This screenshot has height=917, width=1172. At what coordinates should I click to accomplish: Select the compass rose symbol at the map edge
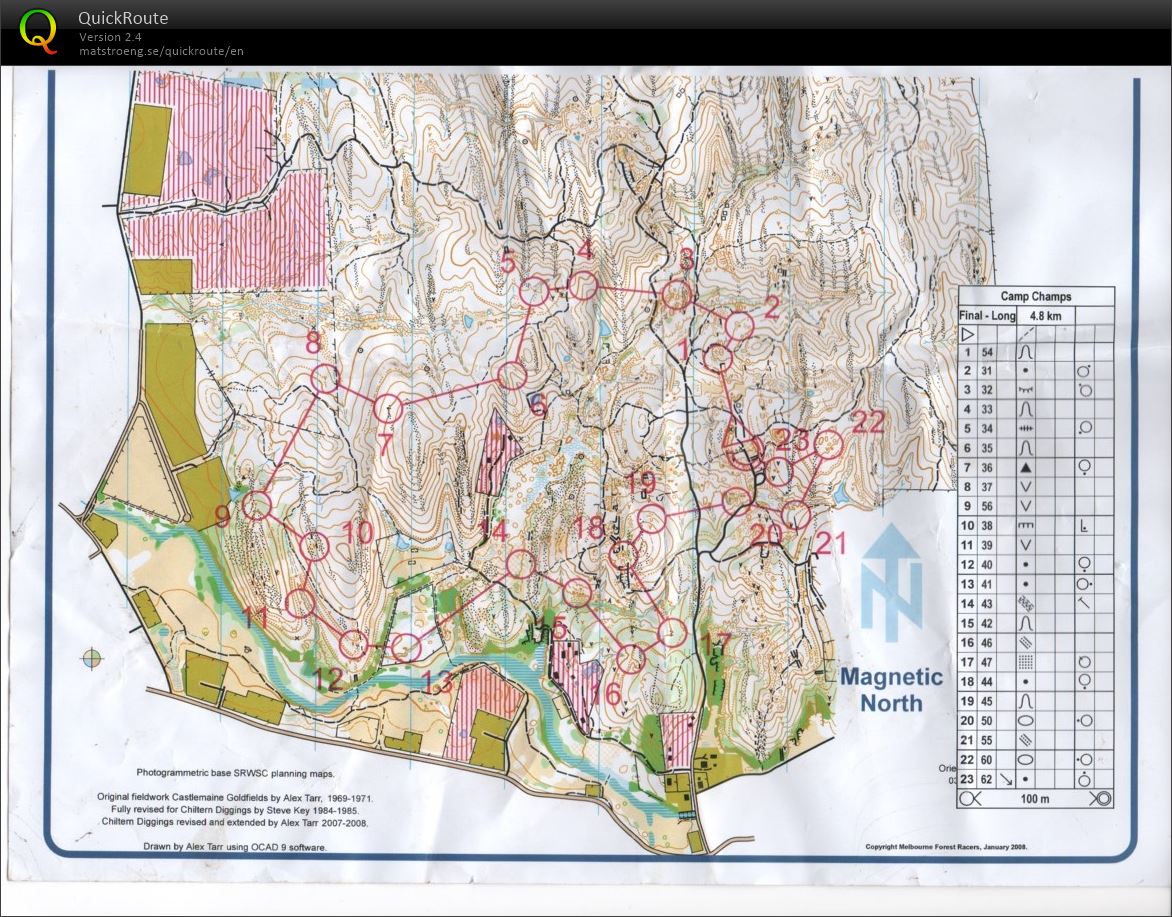[x=92, y=657]
